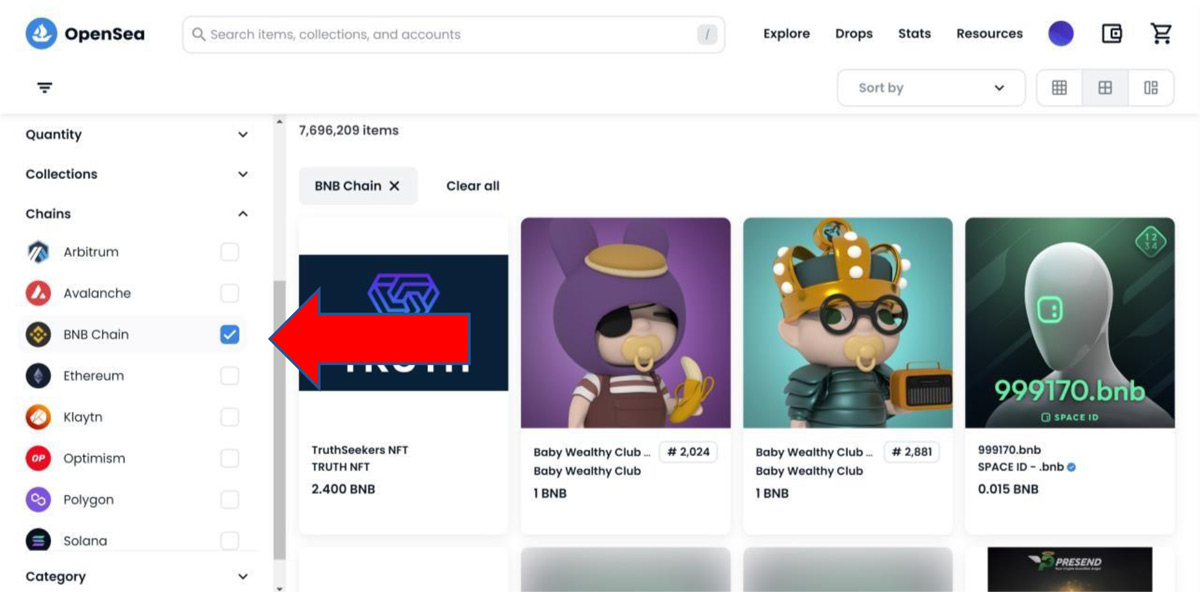Toggle the filter sidebar icon
Screen dimensions: 1200x592
pos(45,88)
